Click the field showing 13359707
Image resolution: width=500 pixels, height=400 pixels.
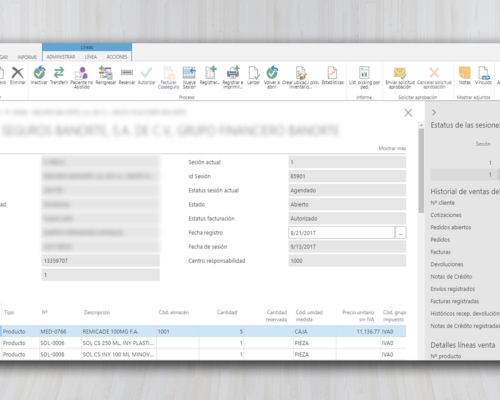[x=101, y=261]
